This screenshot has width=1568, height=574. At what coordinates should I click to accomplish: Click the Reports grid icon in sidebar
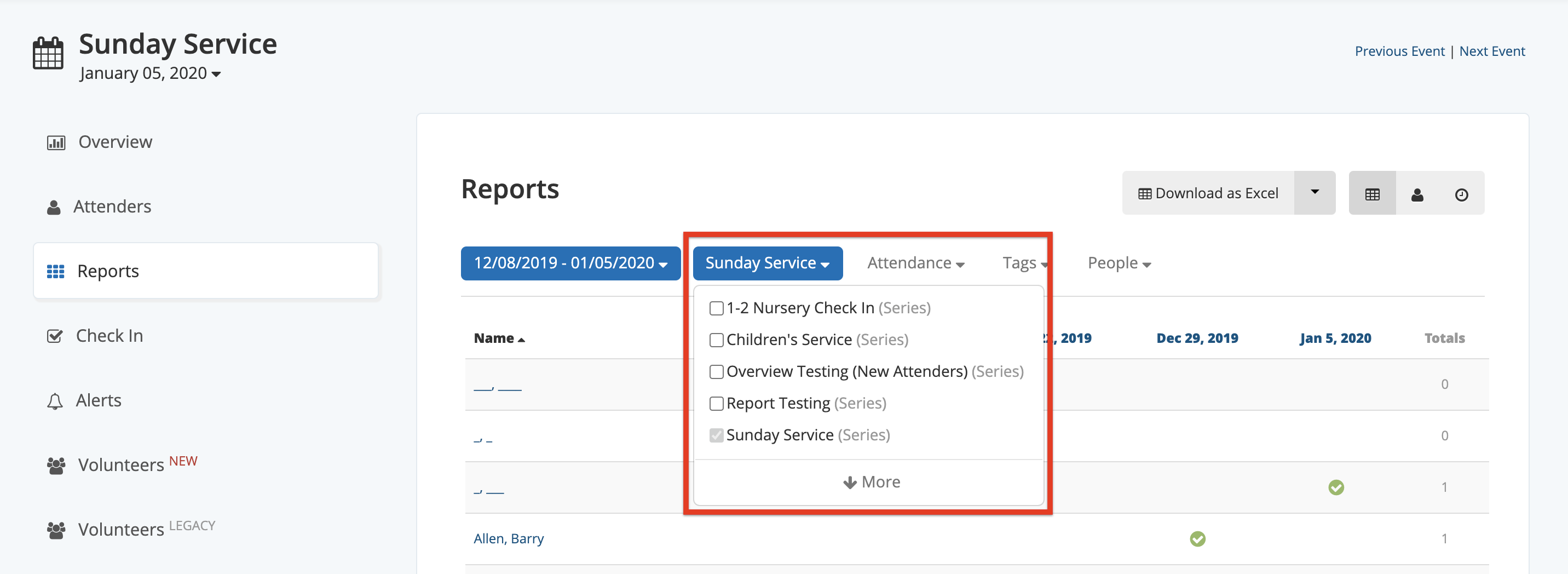coord(55,272)
